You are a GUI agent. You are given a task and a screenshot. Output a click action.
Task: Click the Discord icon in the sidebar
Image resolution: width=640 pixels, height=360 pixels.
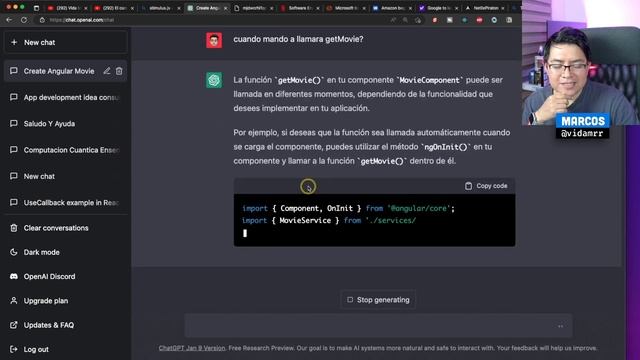click(13, 276)
